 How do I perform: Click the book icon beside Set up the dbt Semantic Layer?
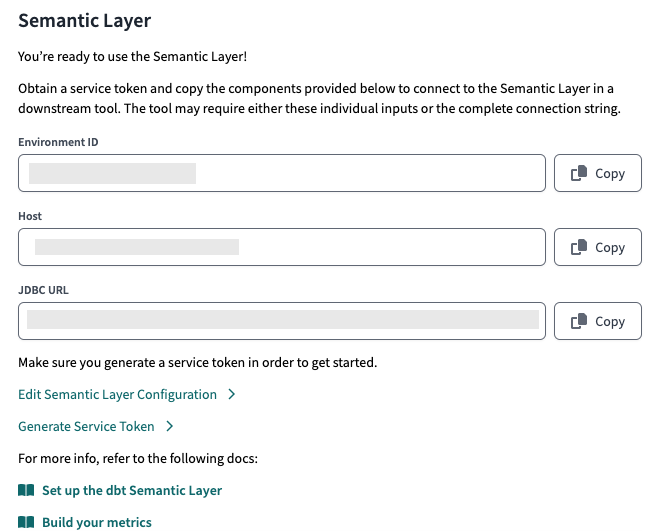tap(26, 491)
